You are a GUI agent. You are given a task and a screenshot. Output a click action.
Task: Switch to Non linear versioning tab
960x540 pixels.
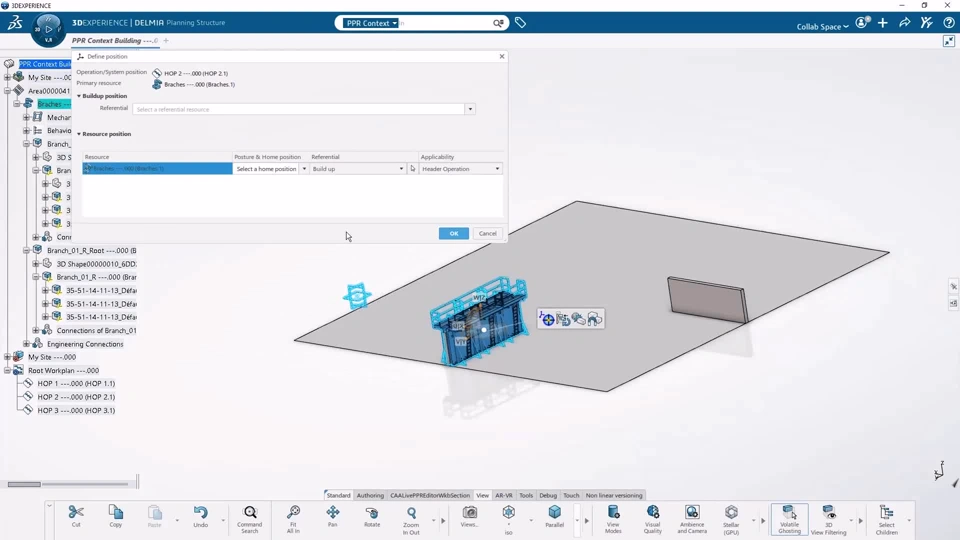[x=613, y=495]
